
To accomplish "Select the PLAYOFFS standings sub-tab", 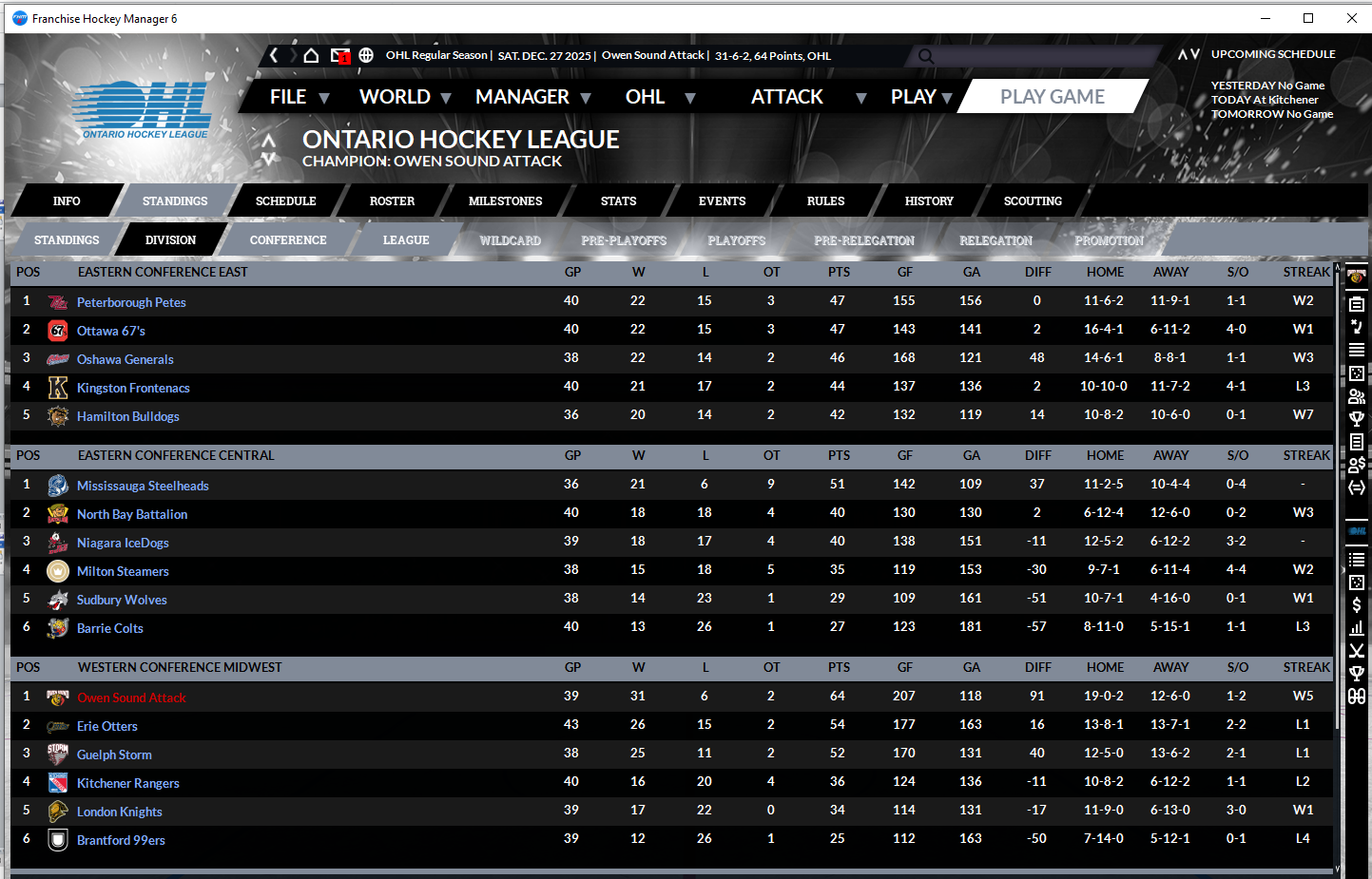I will point(736,240).
